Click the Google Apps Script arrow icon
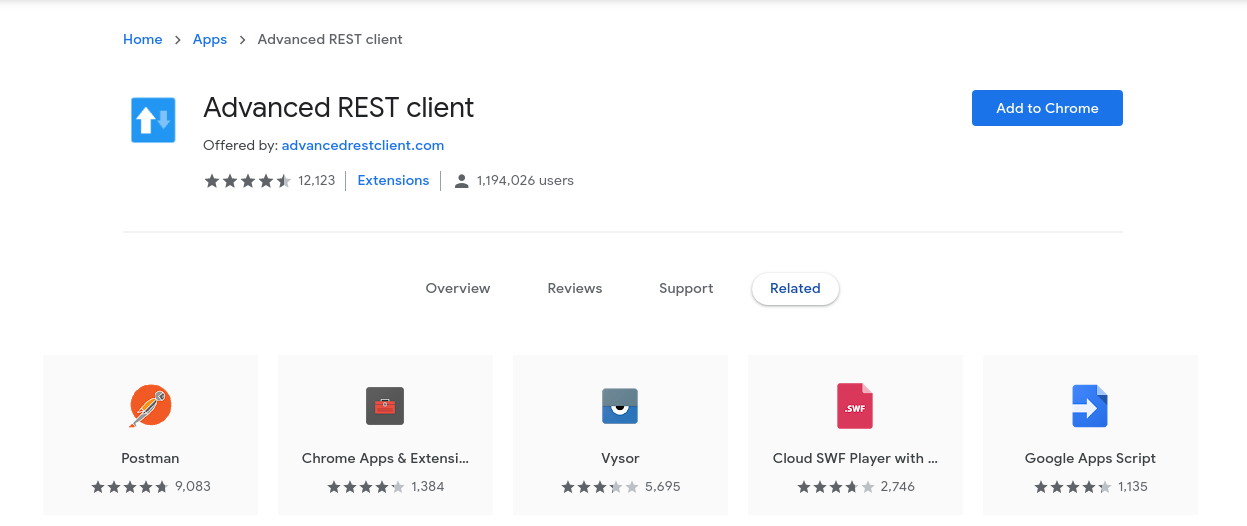Image resolution: width=1247 pixels, height=526 pixels. pyautogui.click(x=1090, y=406)
